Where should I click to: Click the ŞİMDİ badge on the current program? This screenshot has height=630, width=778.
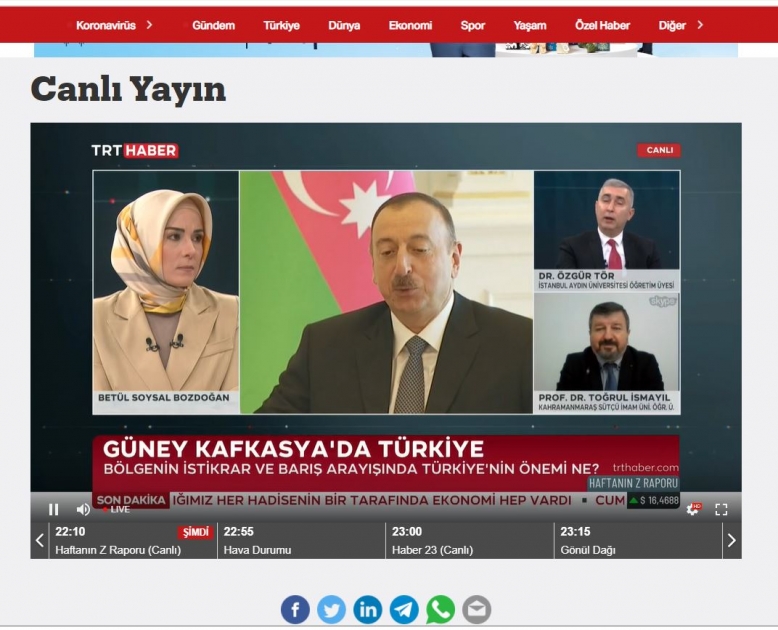[195, 532]
